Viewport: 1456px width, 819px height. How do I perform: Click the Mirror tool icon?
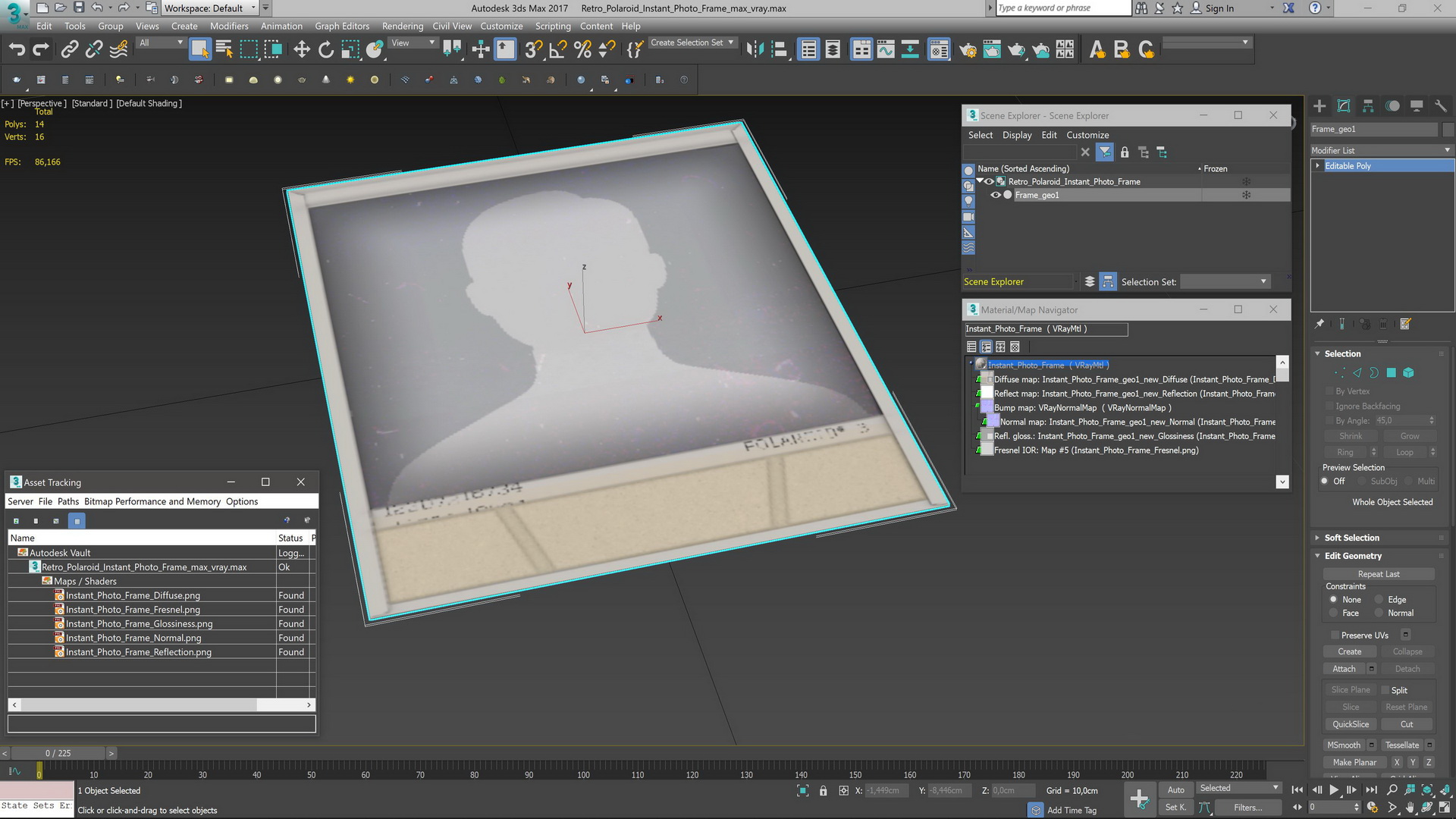click(755, 50)
